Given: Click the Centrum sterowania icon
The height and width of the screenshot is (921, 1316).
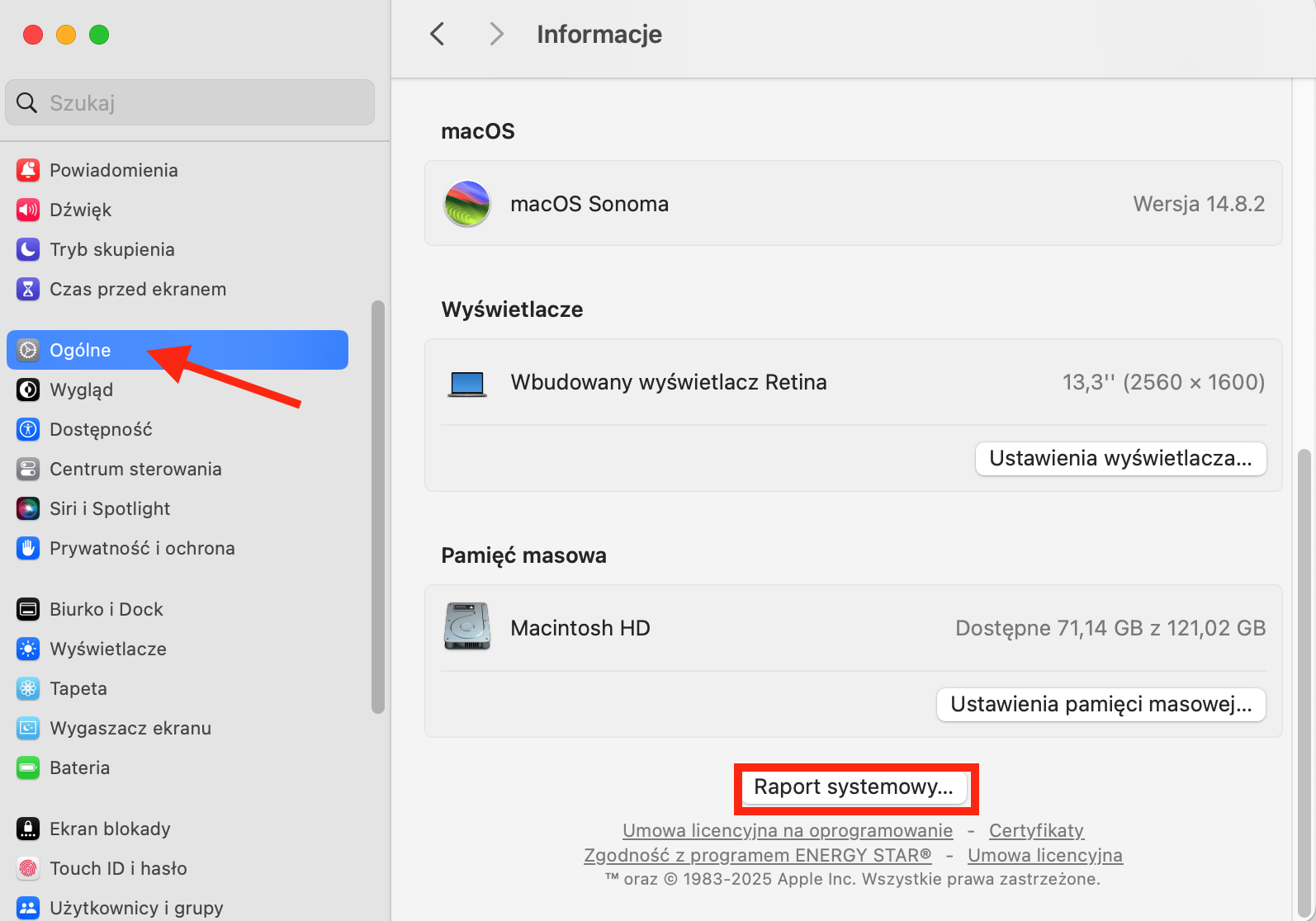Looking at the screenshot, I should (28, 469).
